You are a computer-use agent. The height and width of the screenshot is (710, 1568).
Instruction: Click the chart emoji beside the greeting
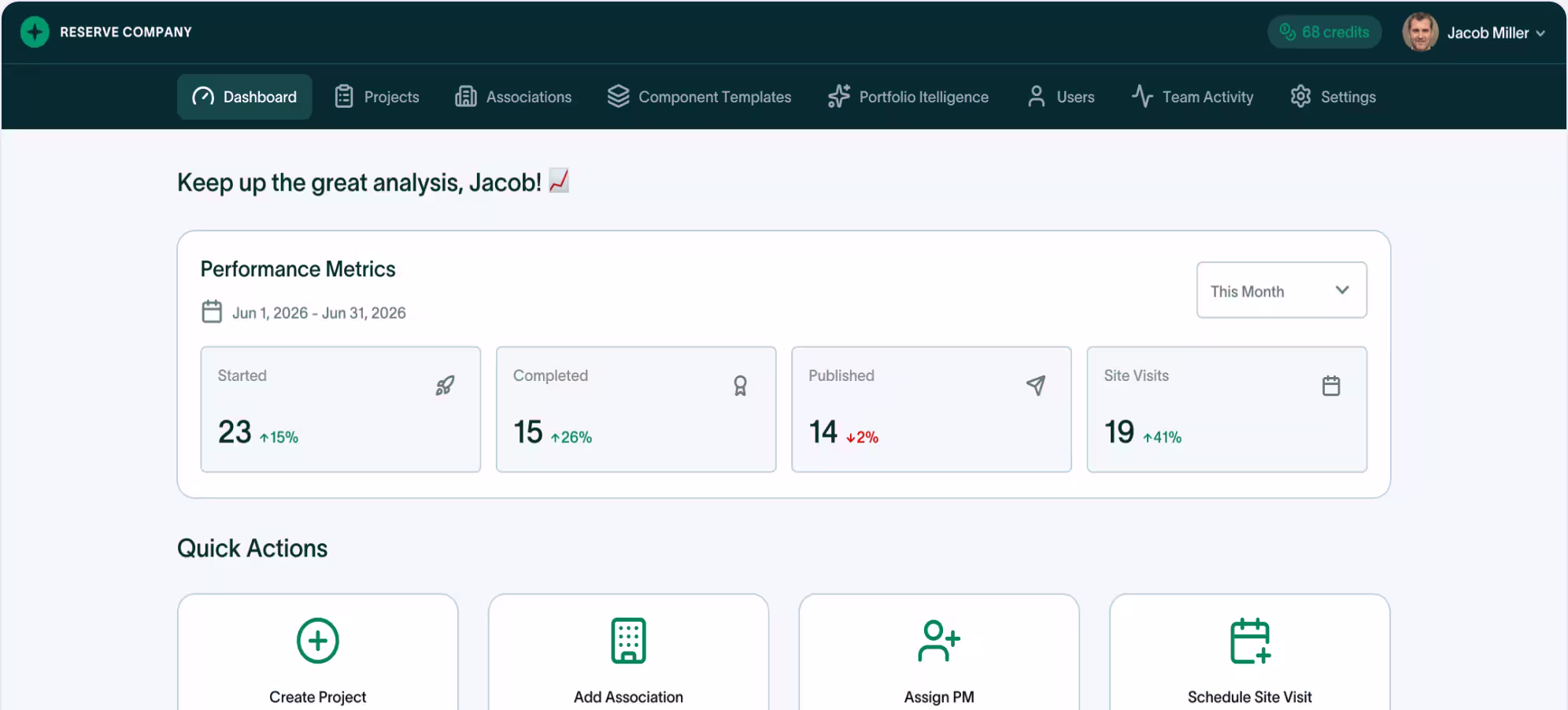pos(559,181)
